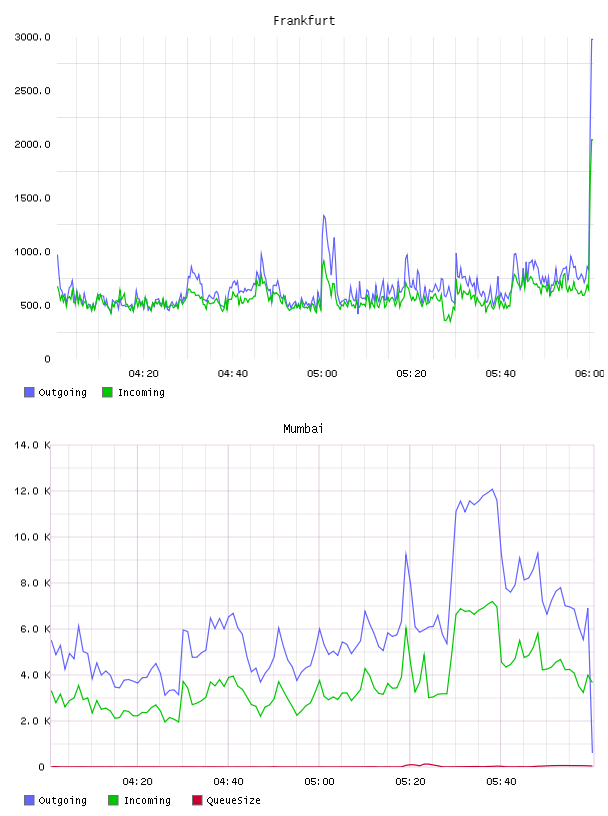Click the 05:00 time label in Mumbai chart

pos(319,782)
